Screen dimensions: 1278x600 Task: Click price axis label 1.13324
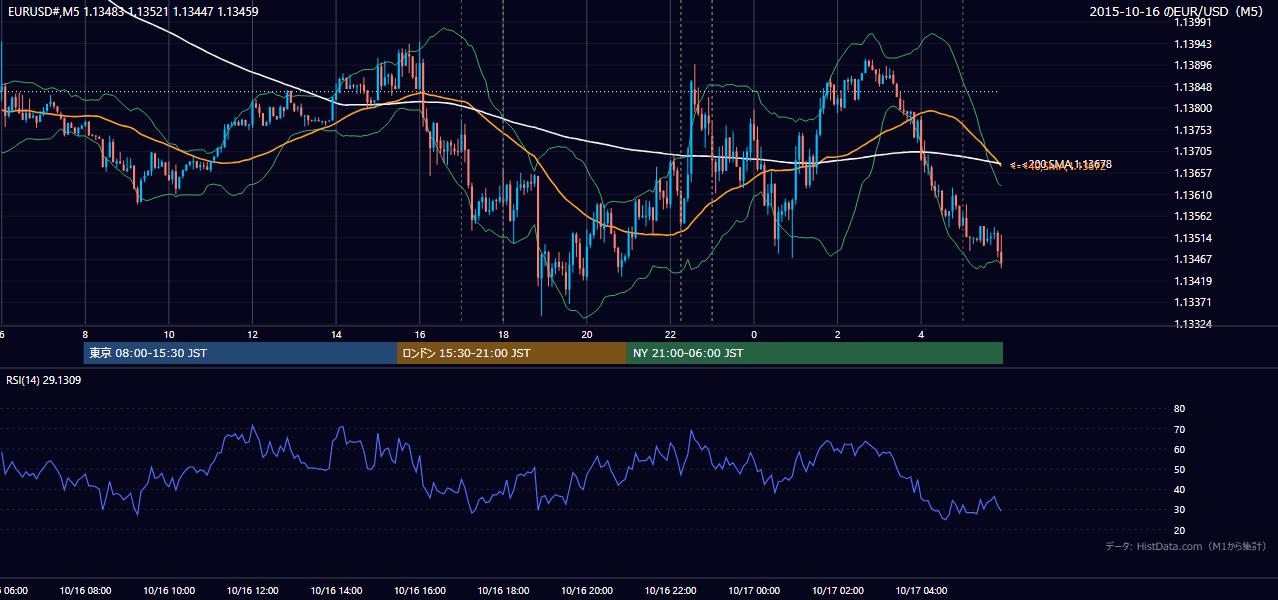pyautogui.click(x=1193, y=324)
